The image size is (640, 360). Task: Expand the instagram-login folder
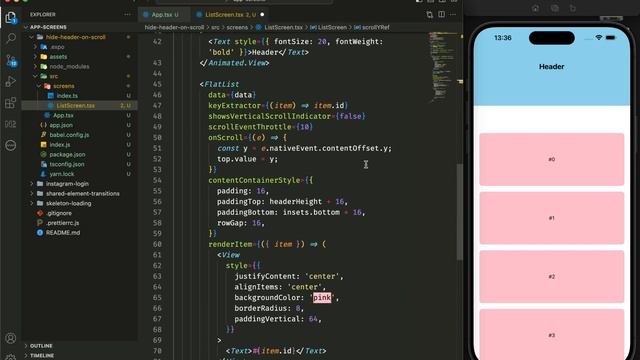[x=31, y=184]
